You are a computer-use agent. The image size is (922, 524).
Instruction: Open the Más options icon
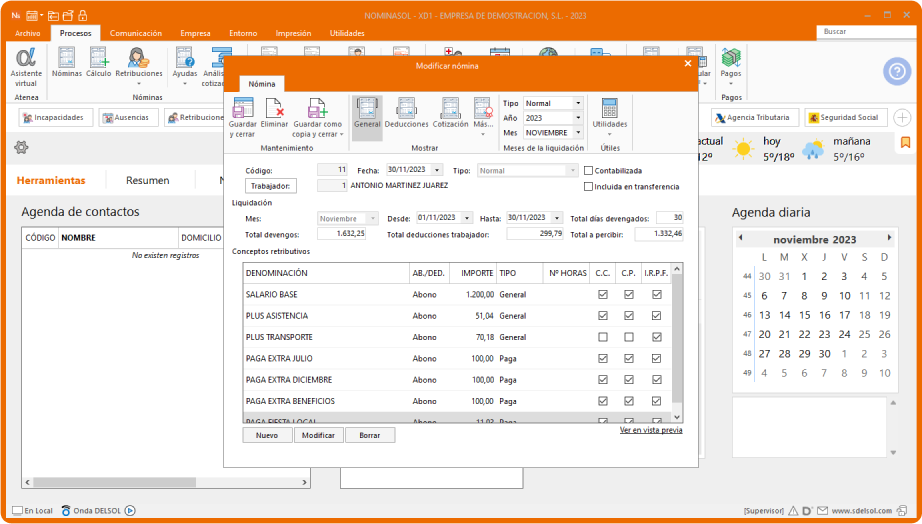pyautogui.click(x=483, y=108)
